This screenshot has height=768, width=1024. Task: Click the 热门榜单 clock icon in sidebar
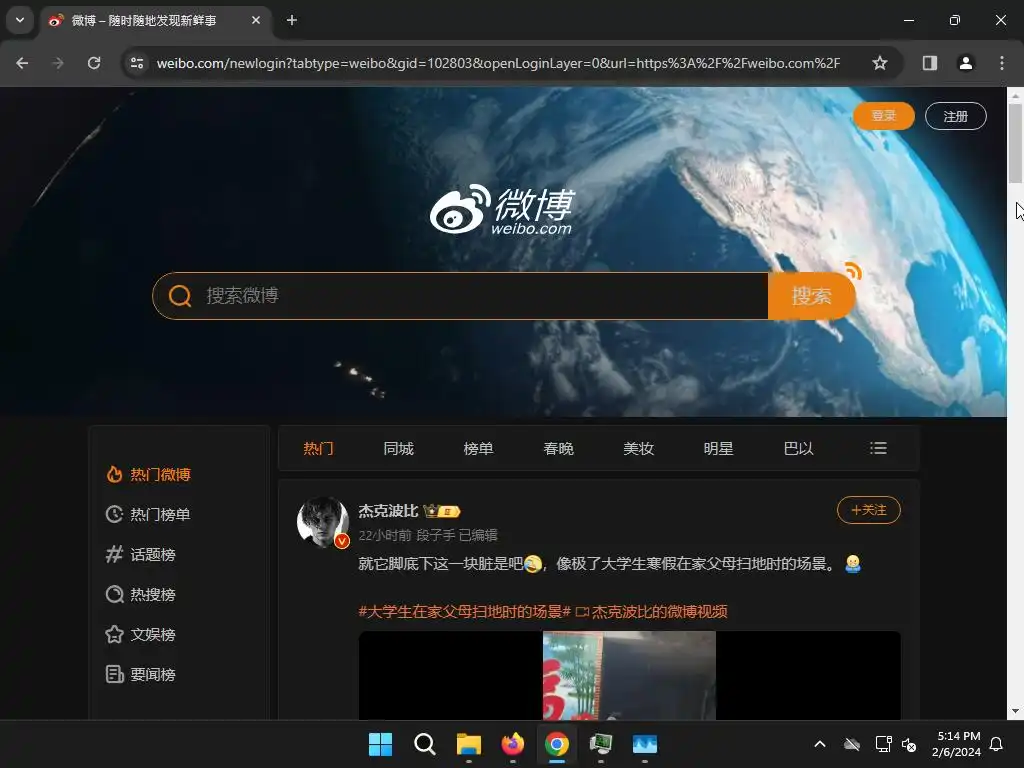[x=114, y=515]
